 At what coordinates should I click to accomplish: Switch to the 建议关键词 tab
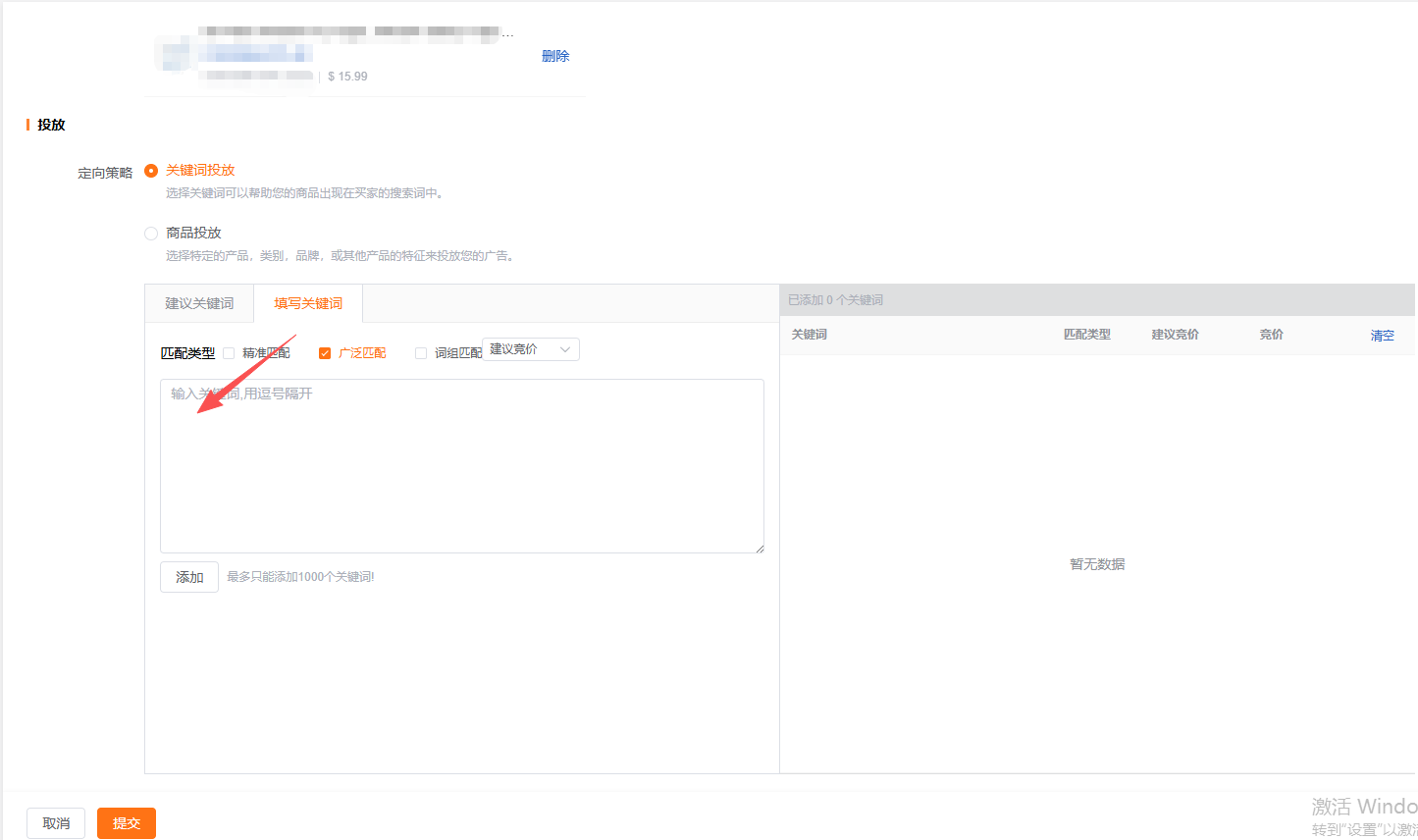199,303
